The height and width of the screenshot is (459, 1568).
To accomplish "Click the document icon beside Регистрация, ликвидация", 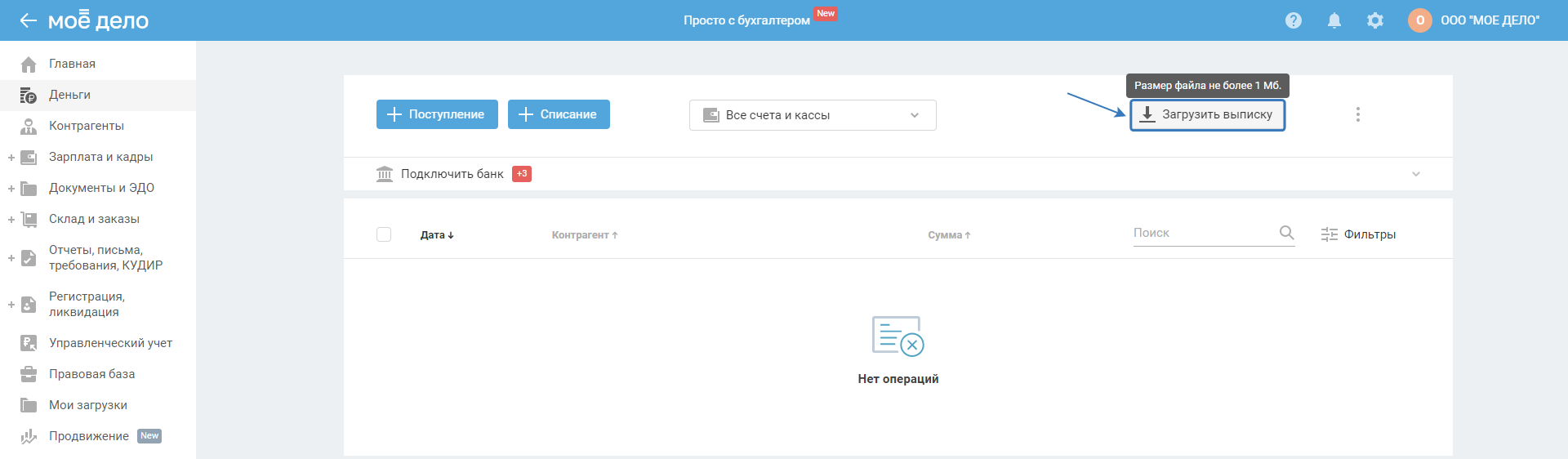I will point(29,305).
